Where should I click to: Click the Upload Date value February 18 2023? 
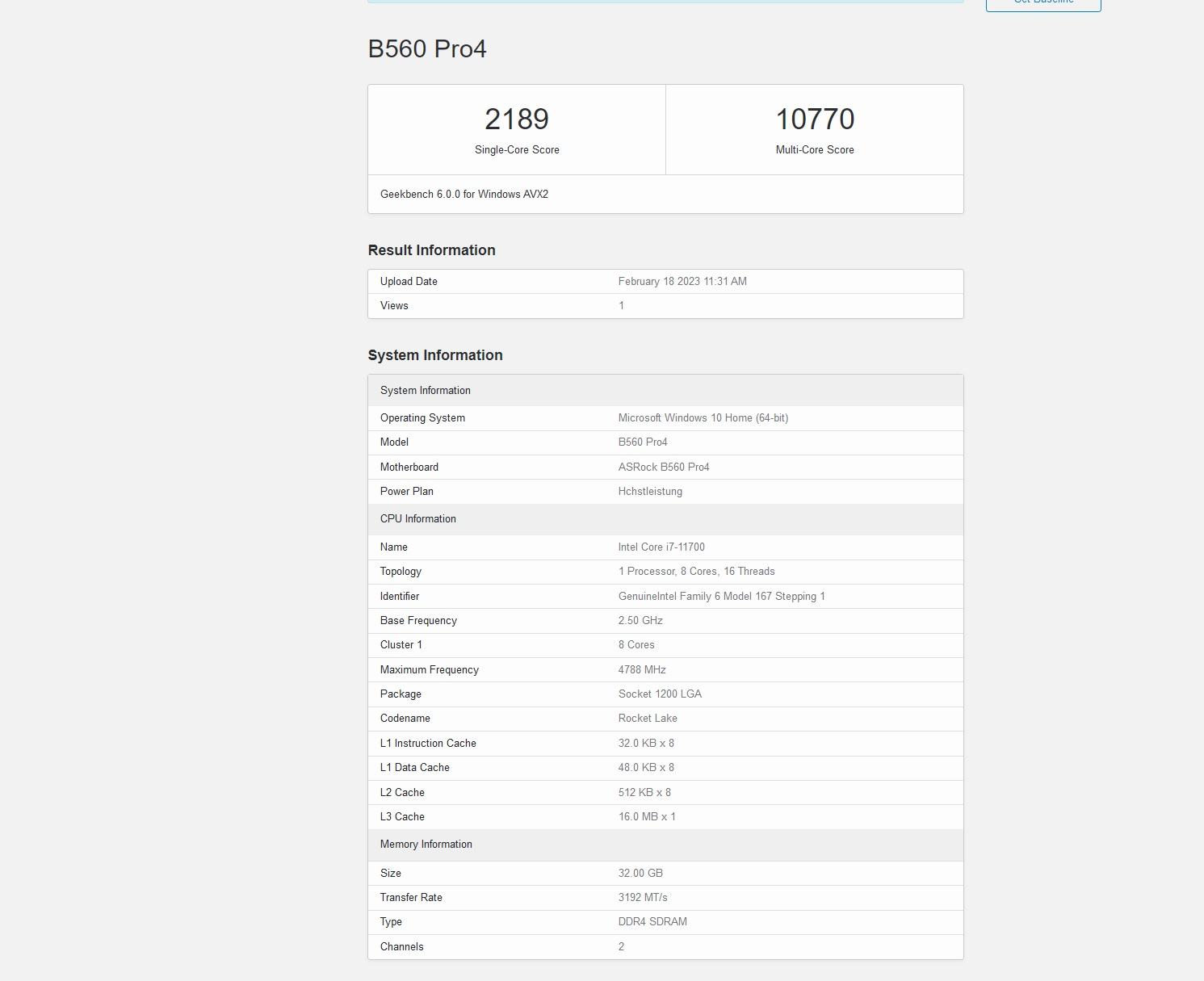[x=682, y=282]
